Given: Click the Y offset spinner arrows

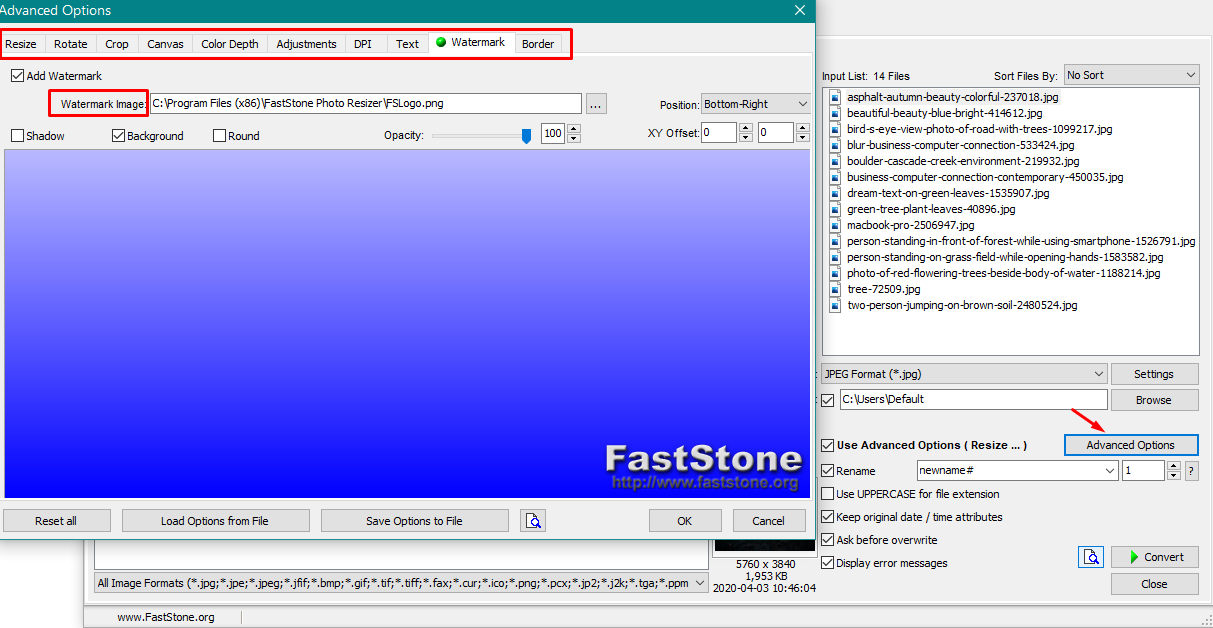Looking at the screenshot, I should pyautogui.click(x=801, y=133).
